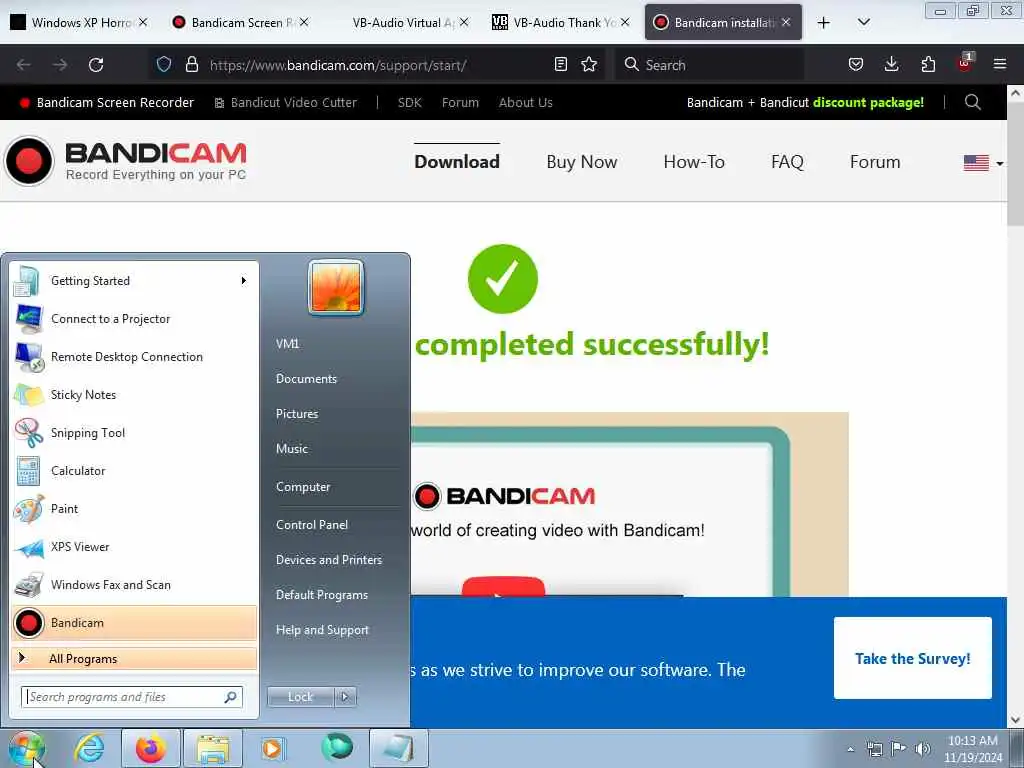Open the Download nav item
Screen dimensions: 1024x768
point(456,162)
